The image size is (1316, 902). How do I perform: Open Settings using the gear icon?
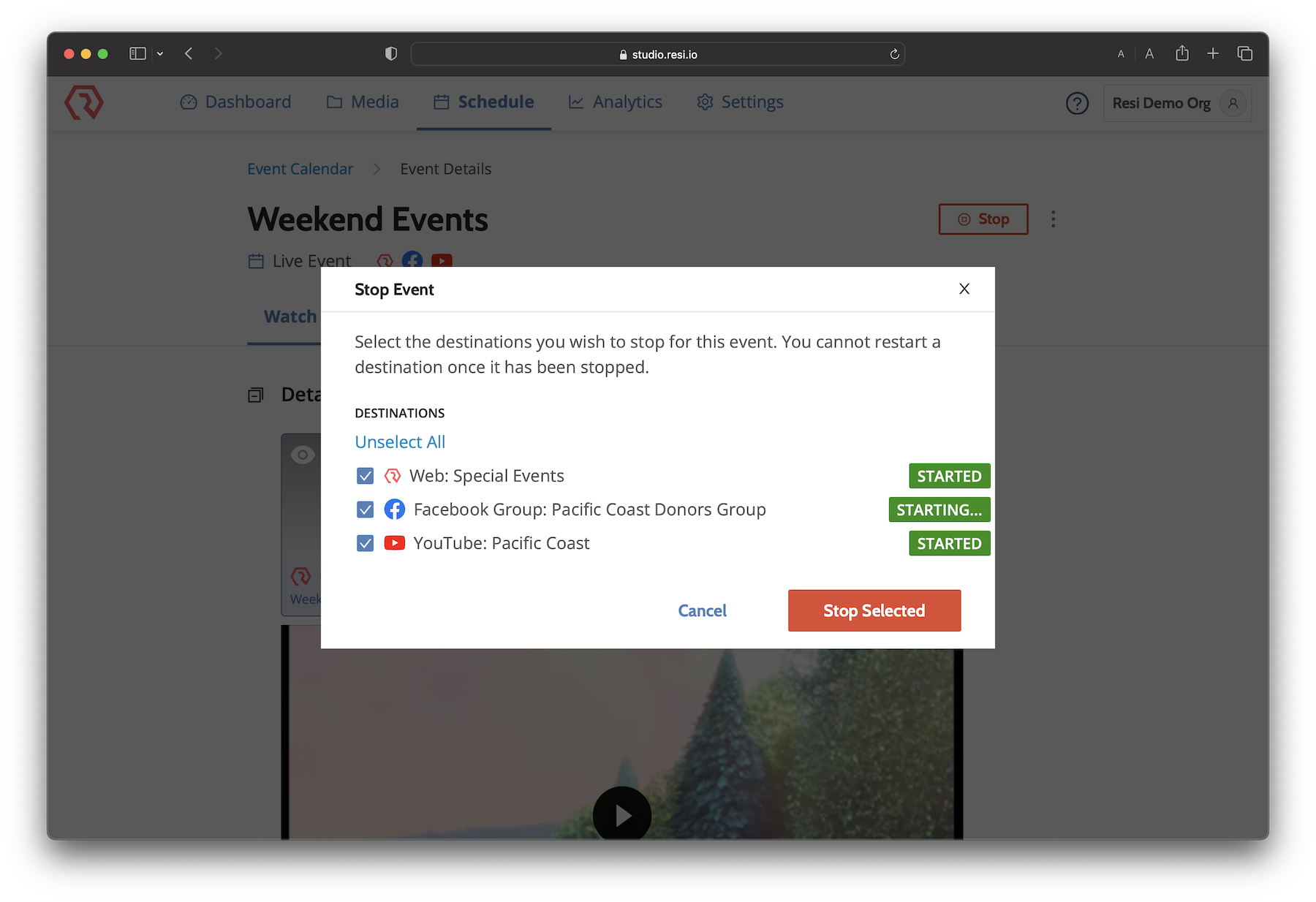click(x=705, y=102)
